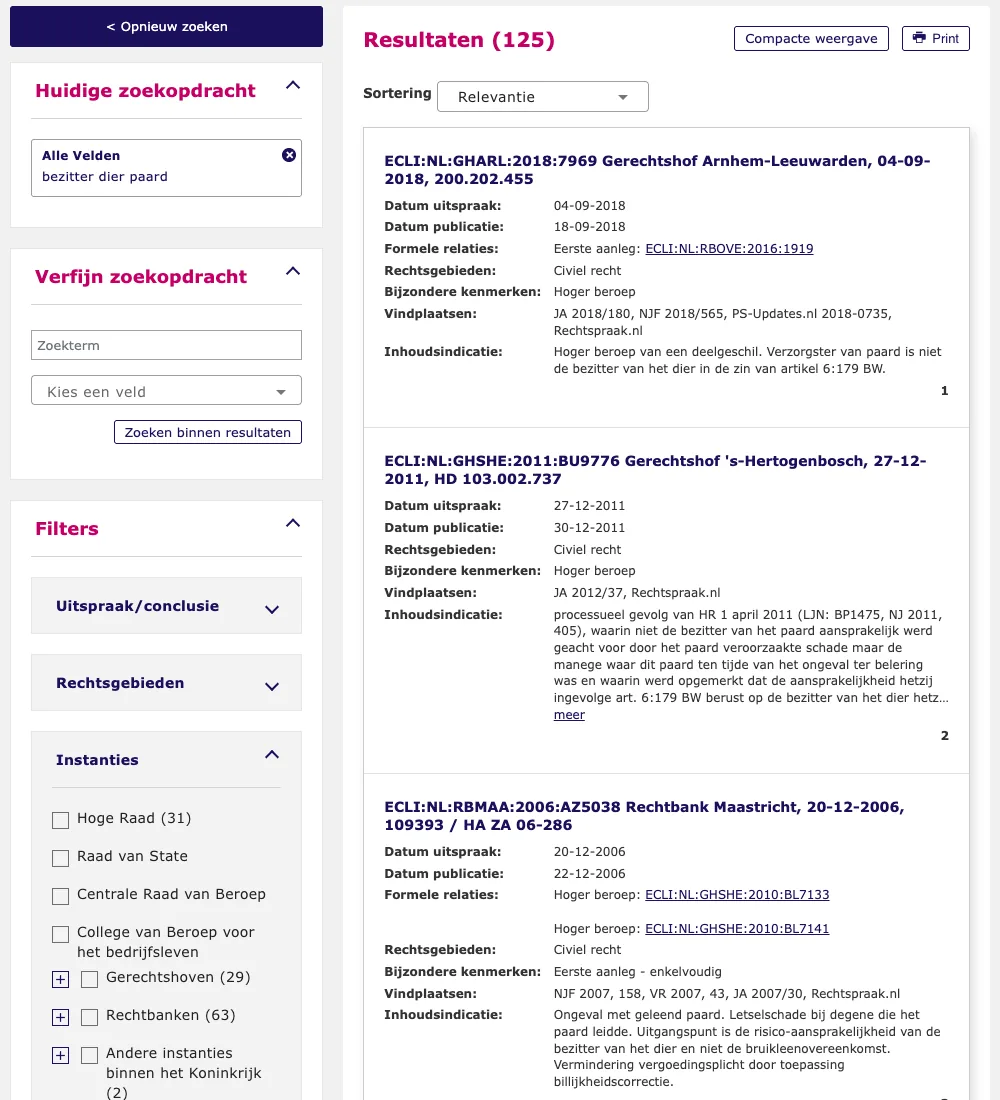Remove the 'bezitter dier paard' search term

click(x=288, y=155)
